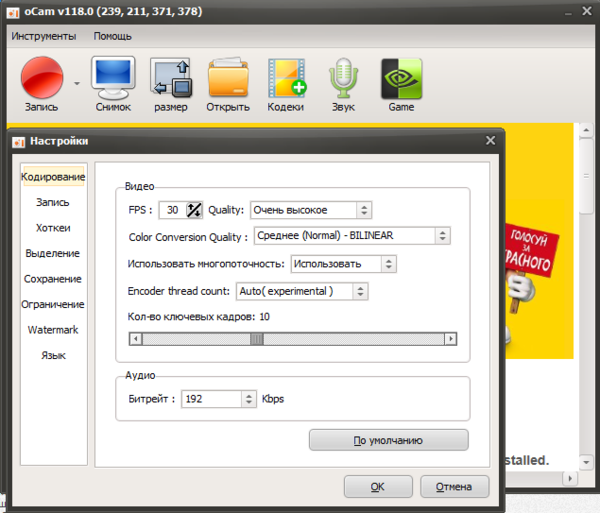Viewport: 600px width, 513px height.
Task: Click the Битрейт stepper arrows
Action: 249,399
